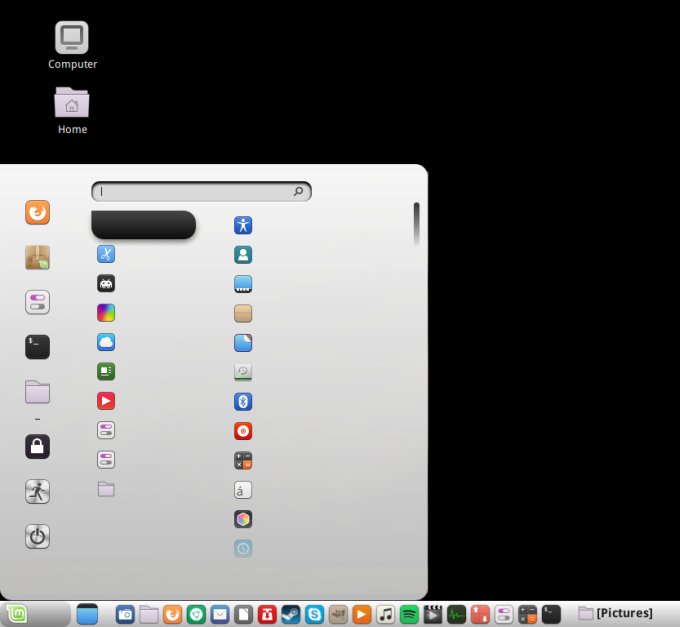Open the orange media player panel icon
The width and height of the screenshot is (680, 627).
coord(362,614)
